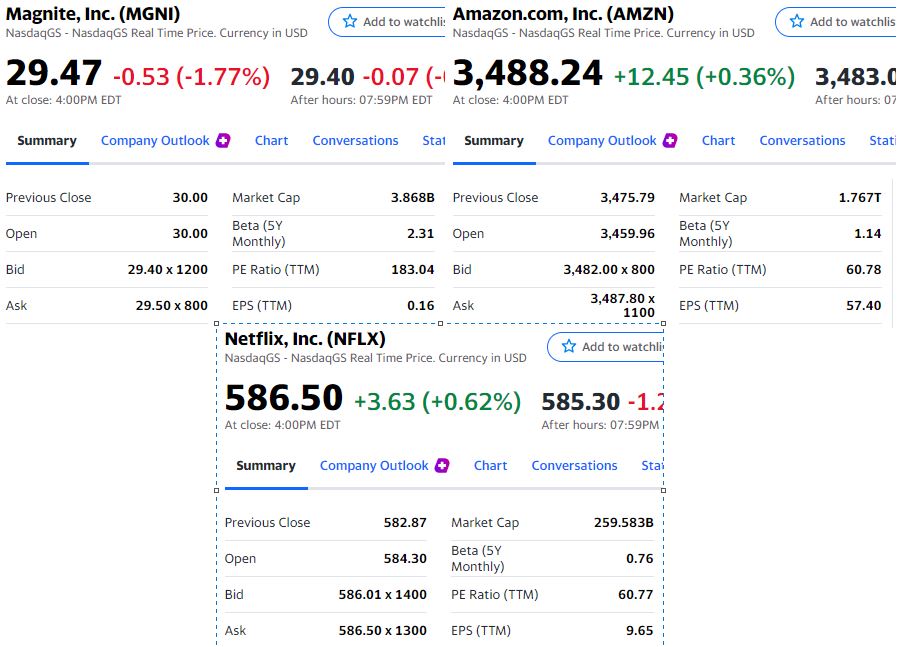Click Magnite's change -0.53 (-1.77%)
This screenshot has width=900, height=647.
(x=192, y=76)
